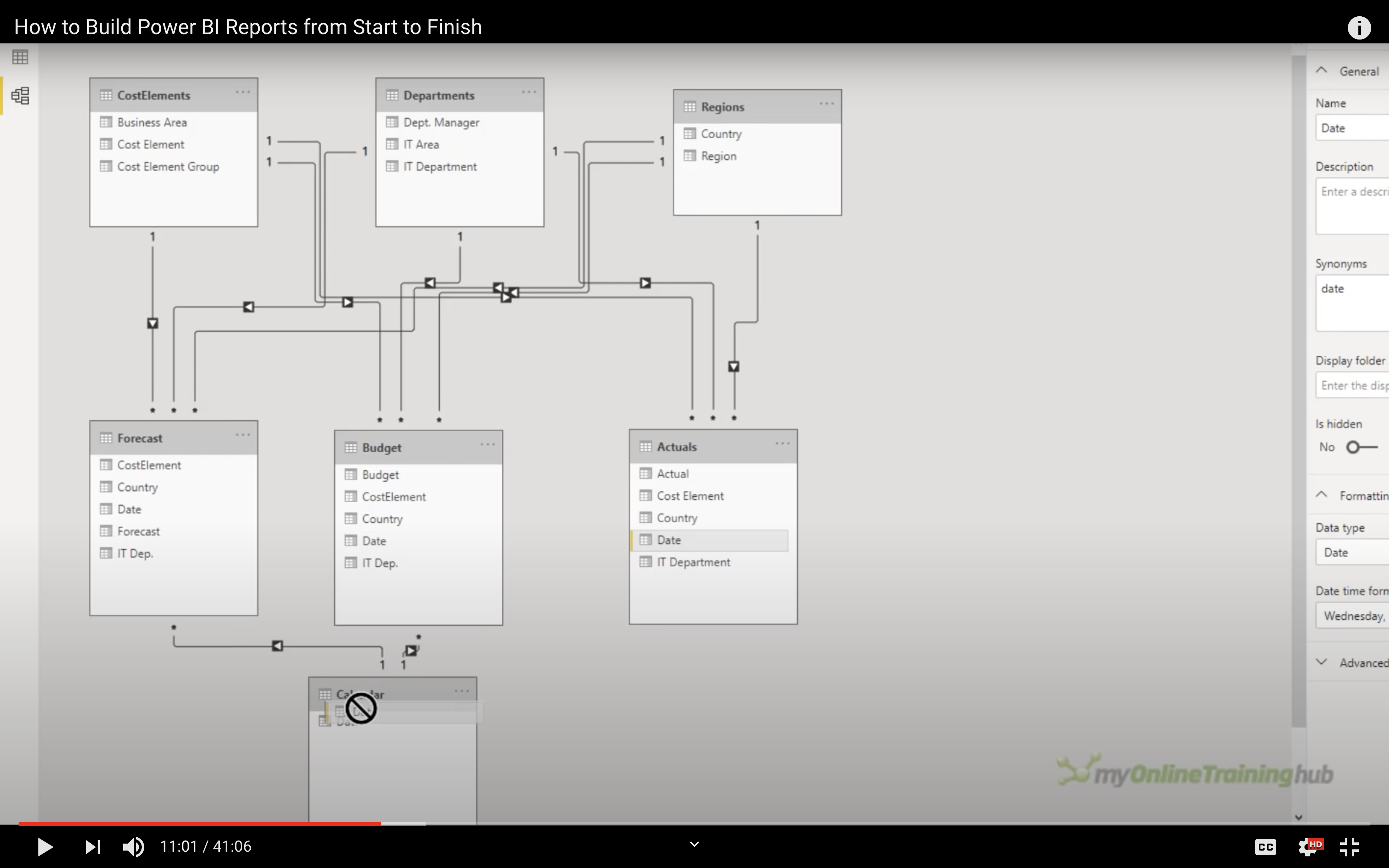1389x868 pixels.
Task: Select Date field in Actuals table
Action: click(x=669, y=540)
